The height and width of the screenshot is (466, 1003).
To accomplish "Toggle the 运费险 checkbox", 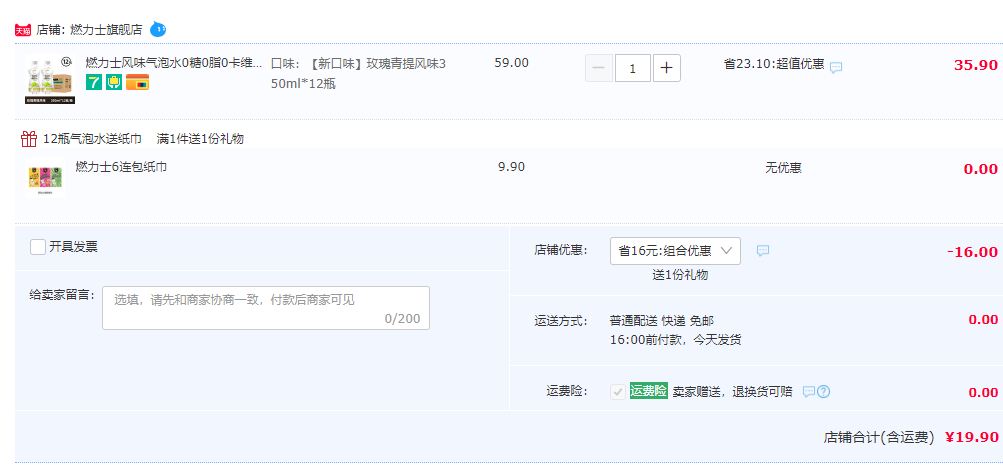I will click(x=618, y=392).
